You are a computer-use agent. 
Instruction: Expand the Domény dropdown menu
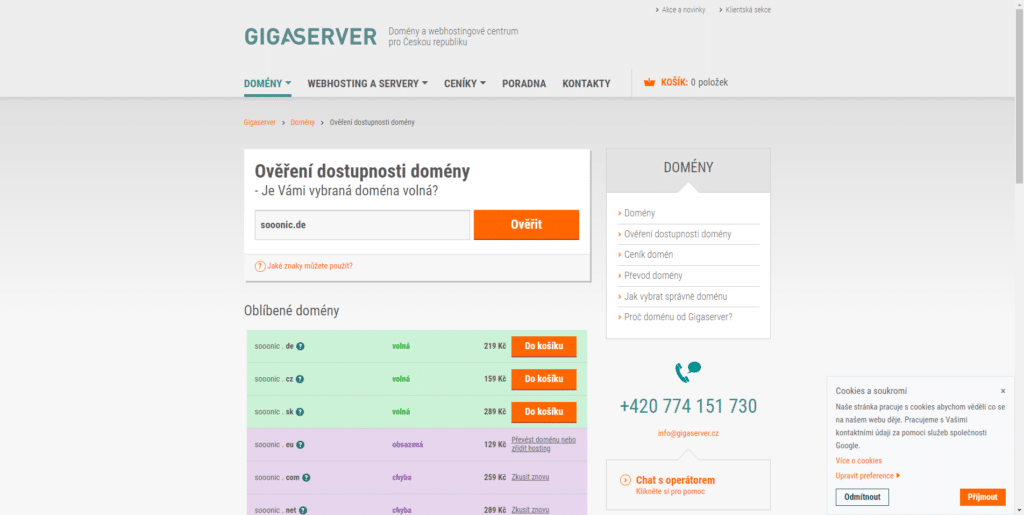coord(267,83)
